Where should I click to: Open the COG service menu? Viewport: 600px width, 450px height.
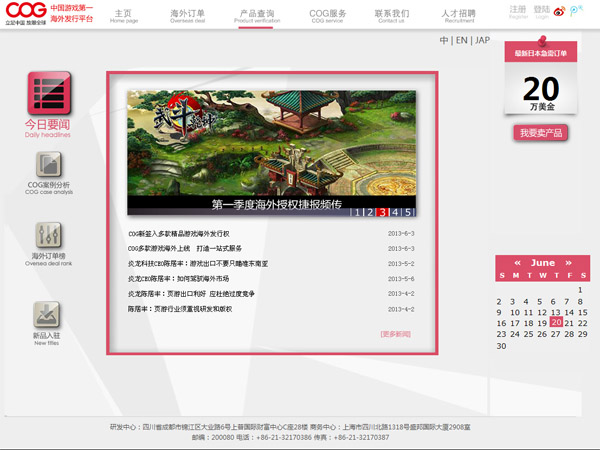[x=328, y=16]
